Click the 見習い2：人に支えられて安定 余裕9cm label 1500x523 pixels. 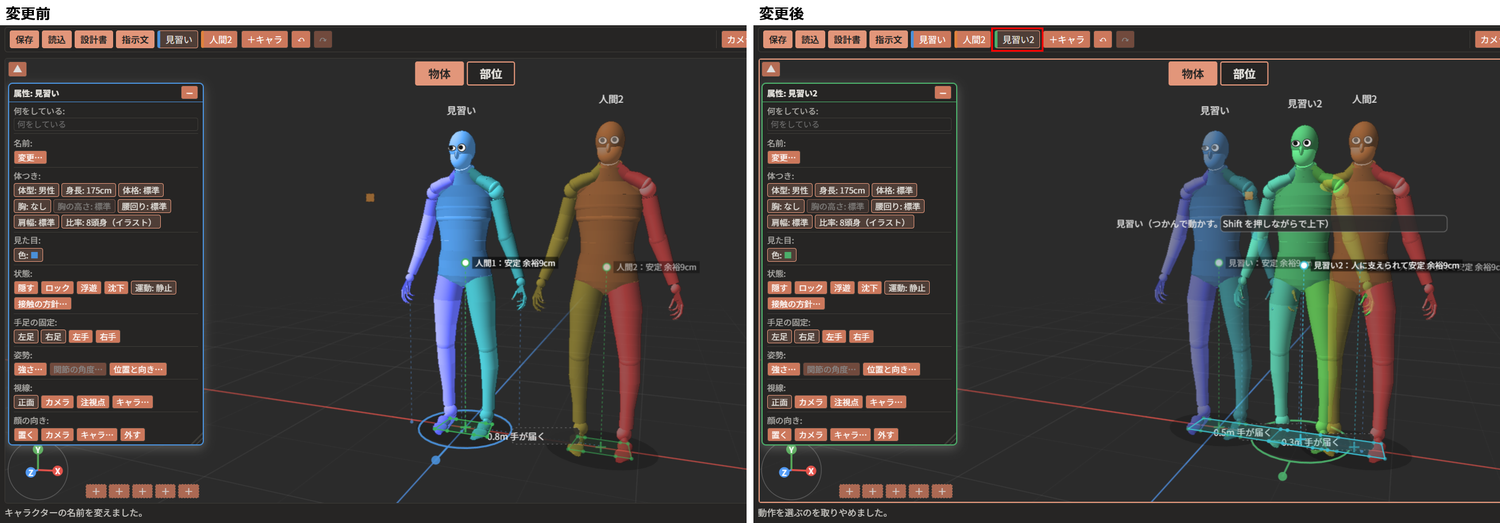(1385, 265)
